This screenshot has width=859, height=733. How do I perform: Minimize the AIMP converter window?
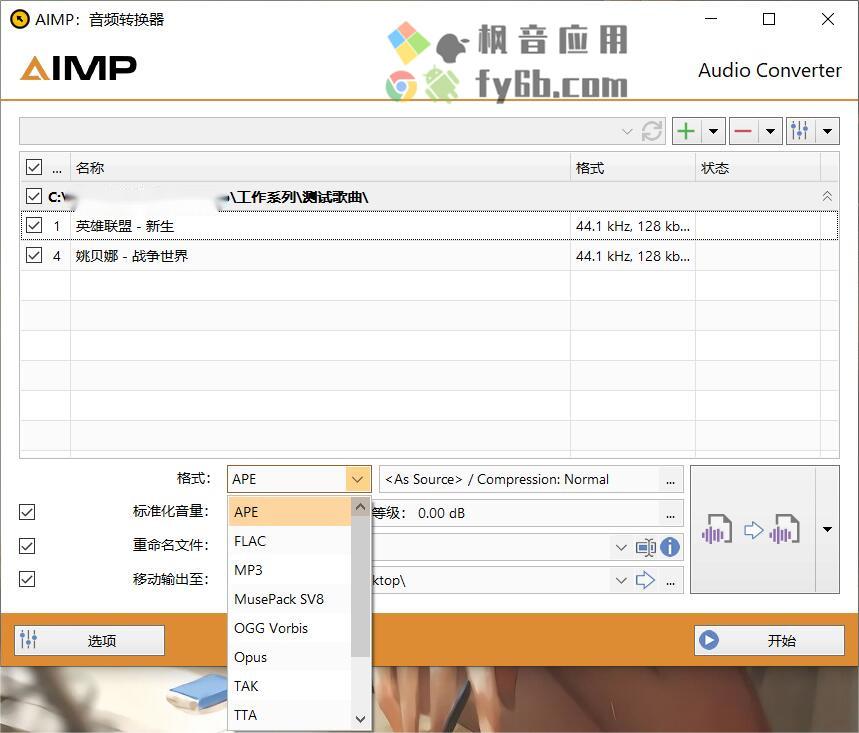pyautogui.click(x=711, y=19)
